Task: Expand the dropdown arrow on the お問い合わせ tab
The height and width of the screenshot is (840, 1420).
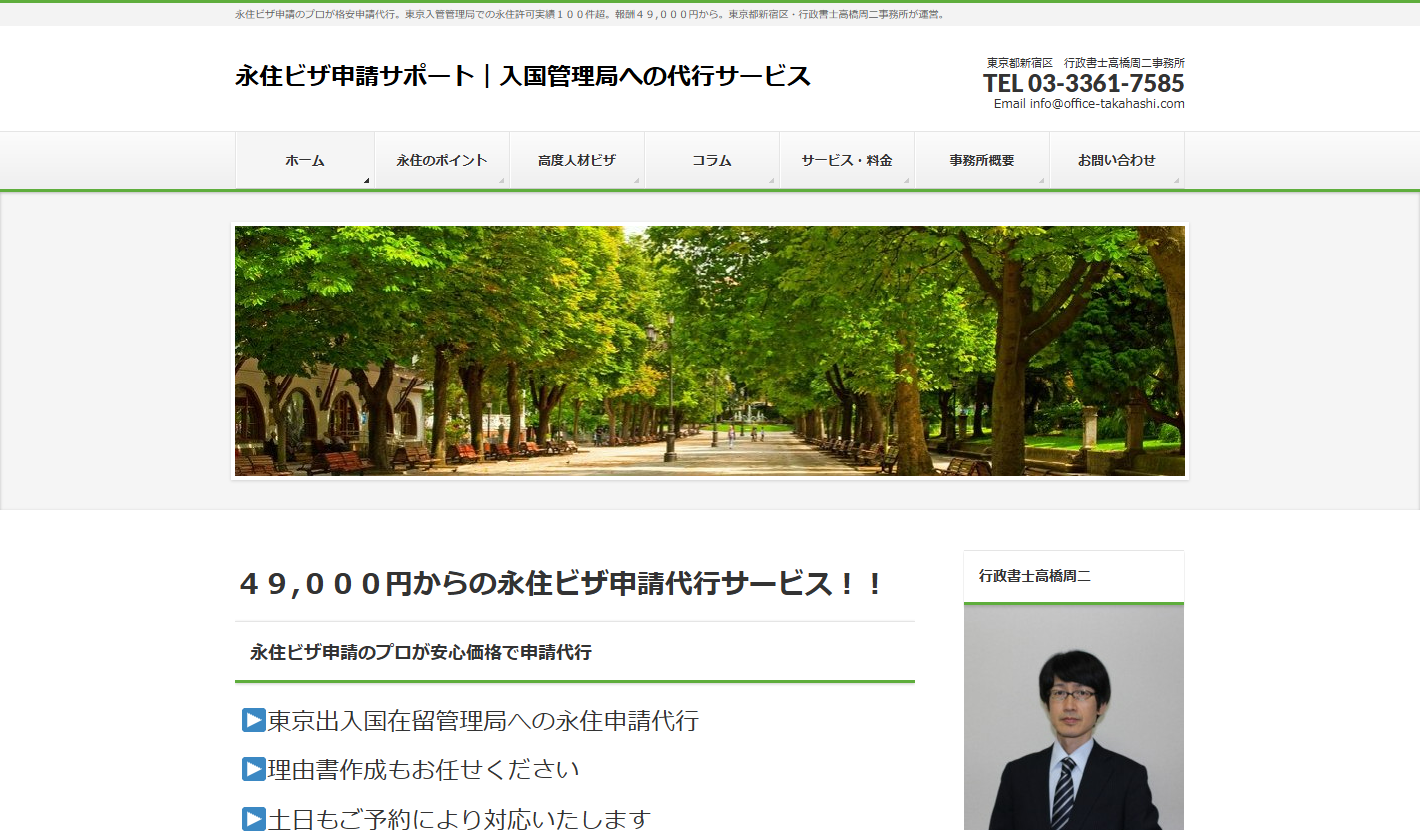Action: 1179,177
